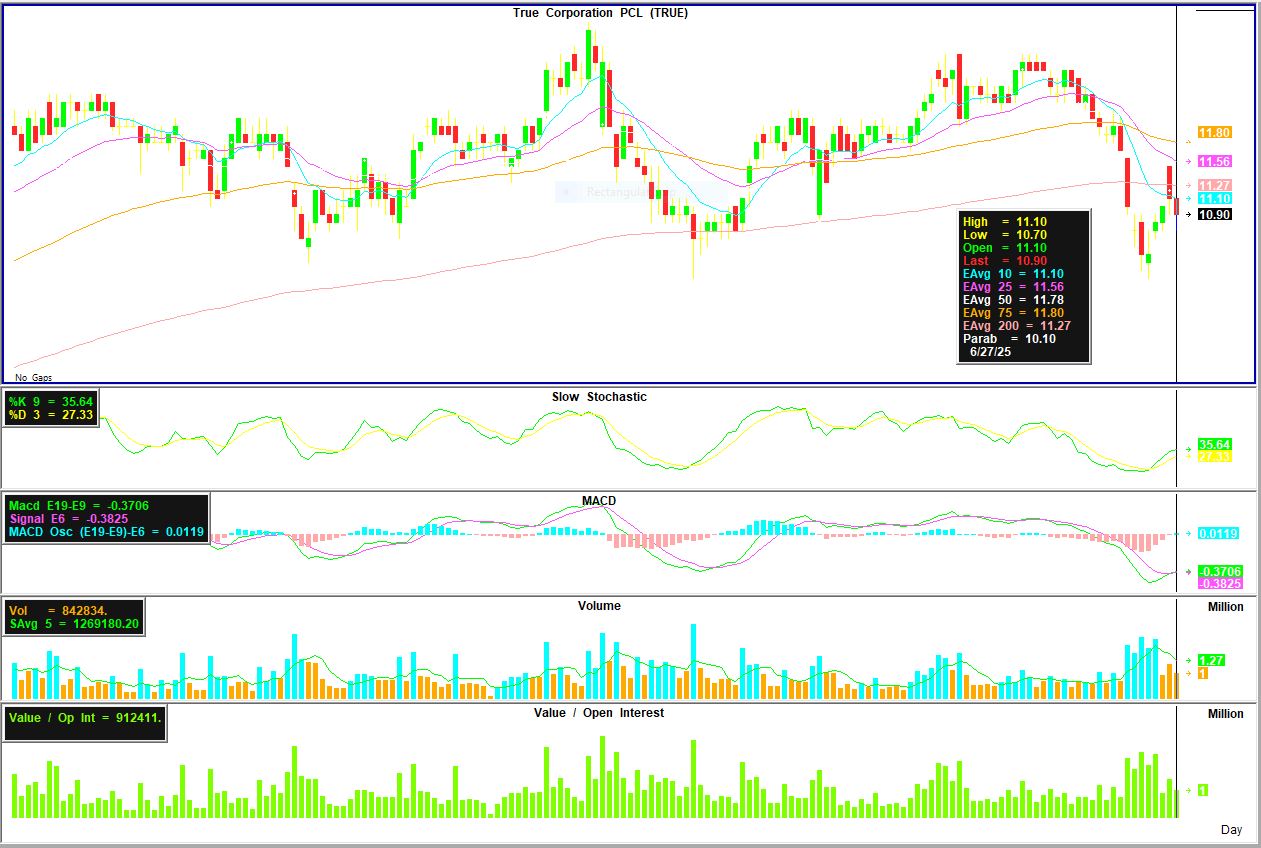Click "Million" unit label in Volume panel
The width and height of the screenshot is (1261, 848).
tap(1226, 607)
